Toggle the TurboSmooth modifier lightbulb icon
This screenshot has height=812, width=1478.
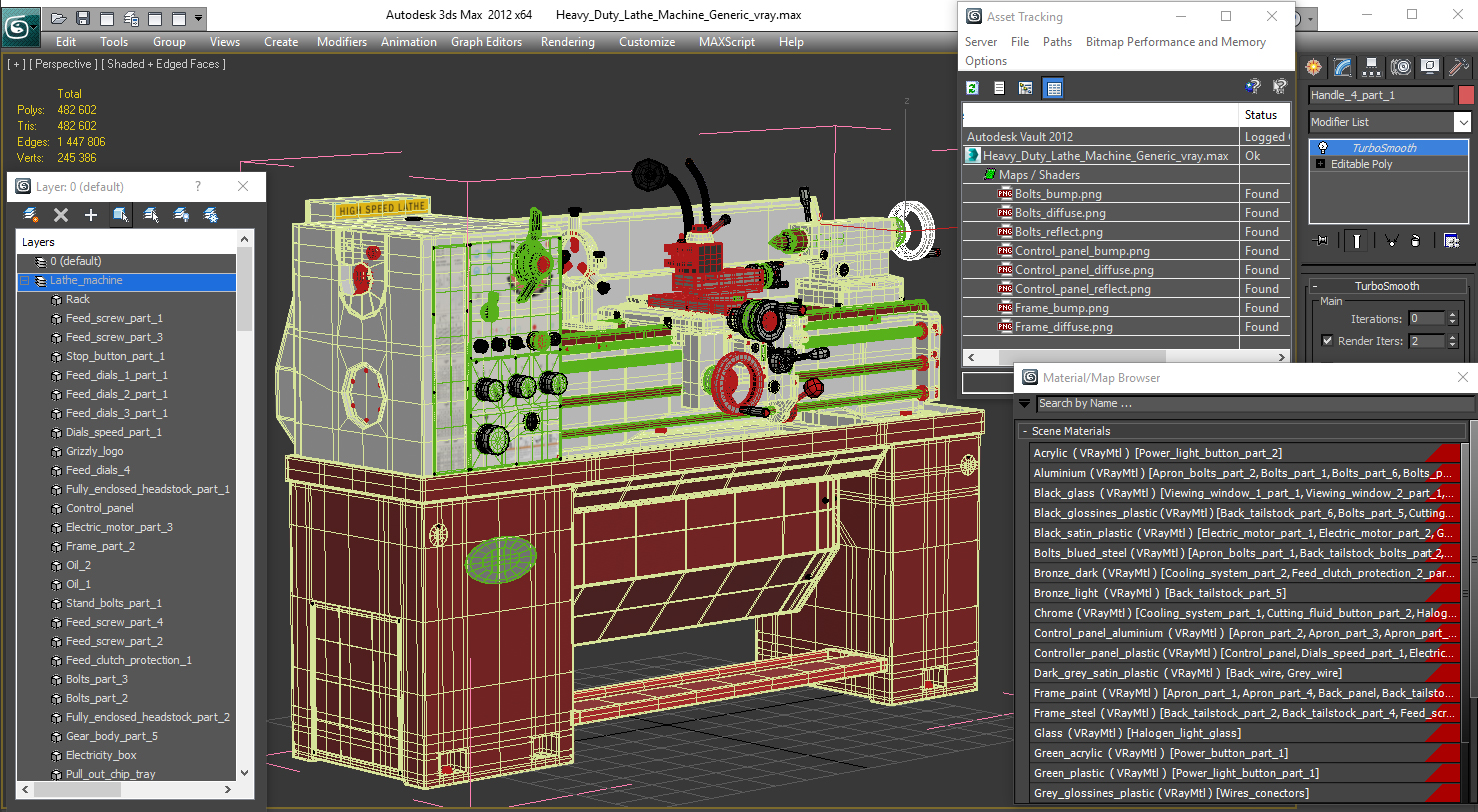point(1323,147)
